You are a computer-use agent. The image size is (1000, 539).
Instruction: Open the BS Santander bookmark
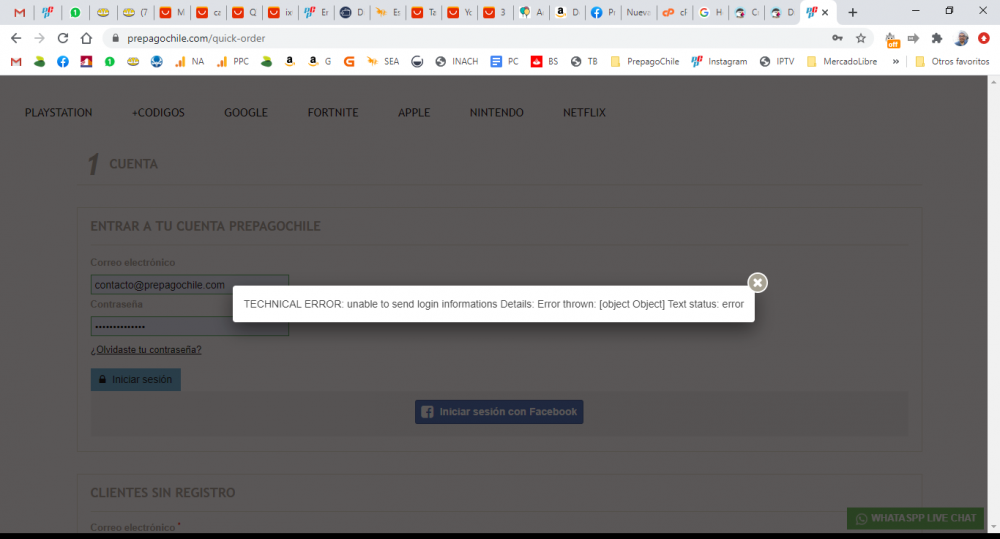(545, 62)
